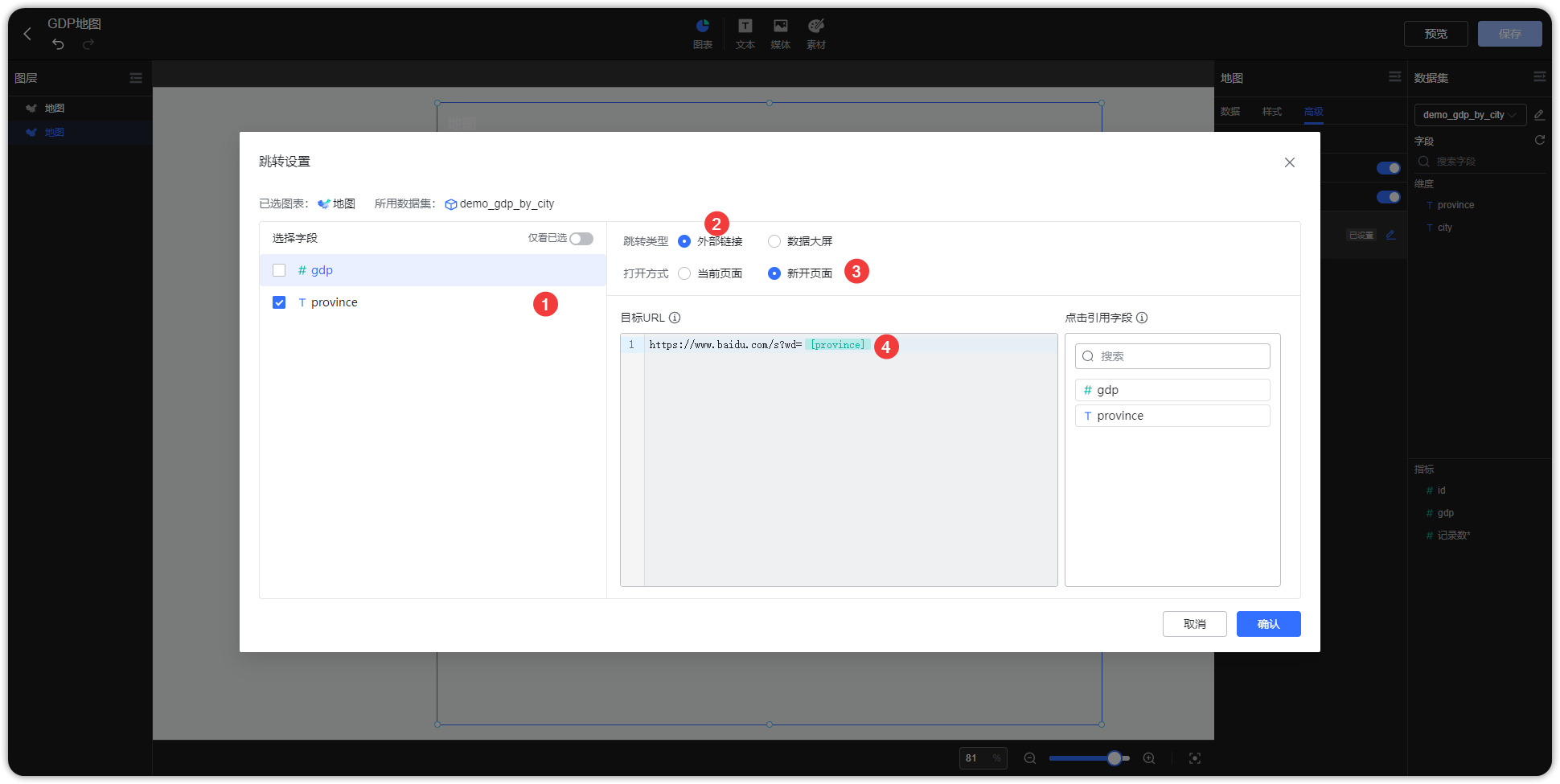
Task: Click the text (文本) tool icon
Action: (745, 27)
